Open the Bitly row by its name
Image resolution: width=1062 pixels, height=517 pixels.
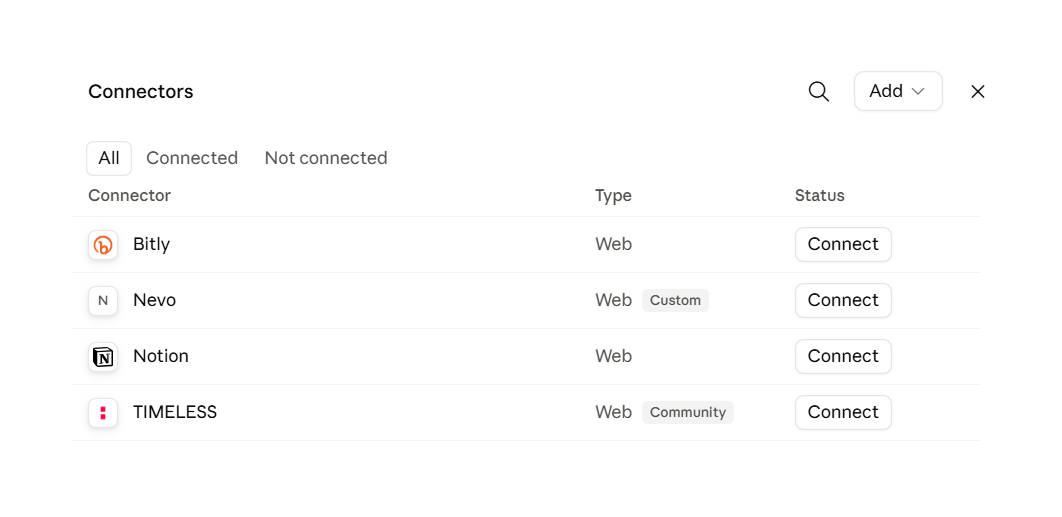pyautogui.click(x=151, y=244)
